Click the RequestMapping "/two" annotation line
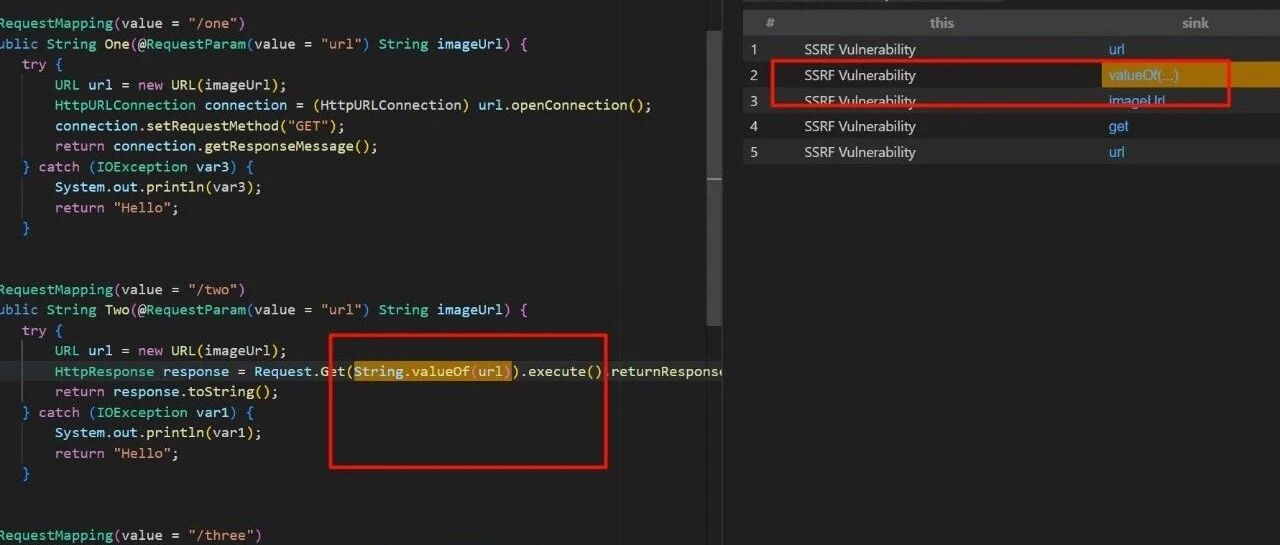This screenshot has height=545, width=1280. [122, 290]
